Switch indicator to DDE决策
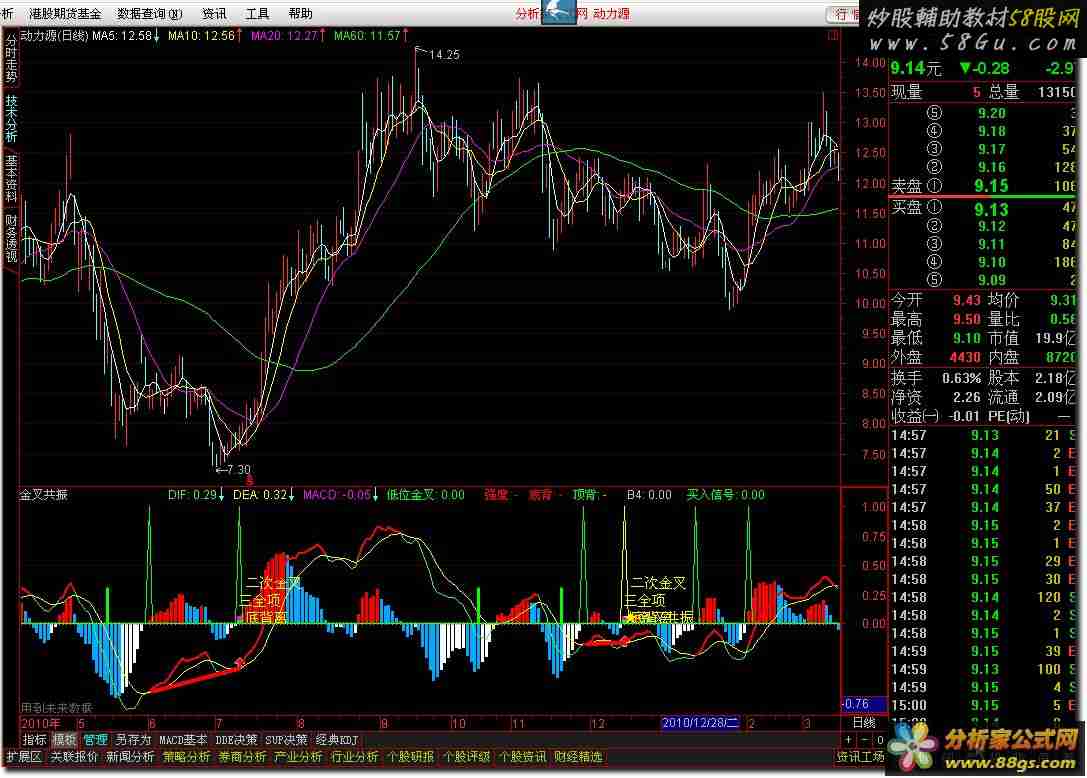The image size is (1087, 778). 236,740
